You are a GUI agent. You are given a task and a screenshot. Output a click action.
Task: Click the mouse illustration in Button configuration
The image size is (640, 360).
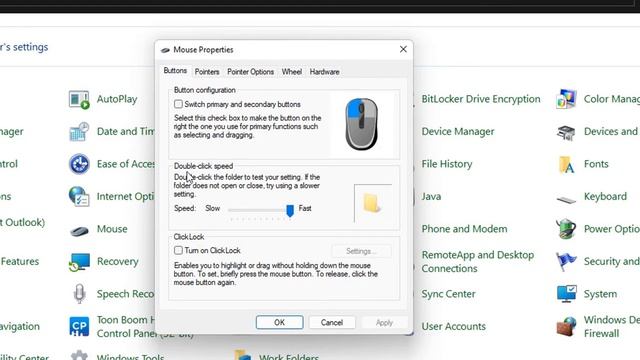pos(361,124)
